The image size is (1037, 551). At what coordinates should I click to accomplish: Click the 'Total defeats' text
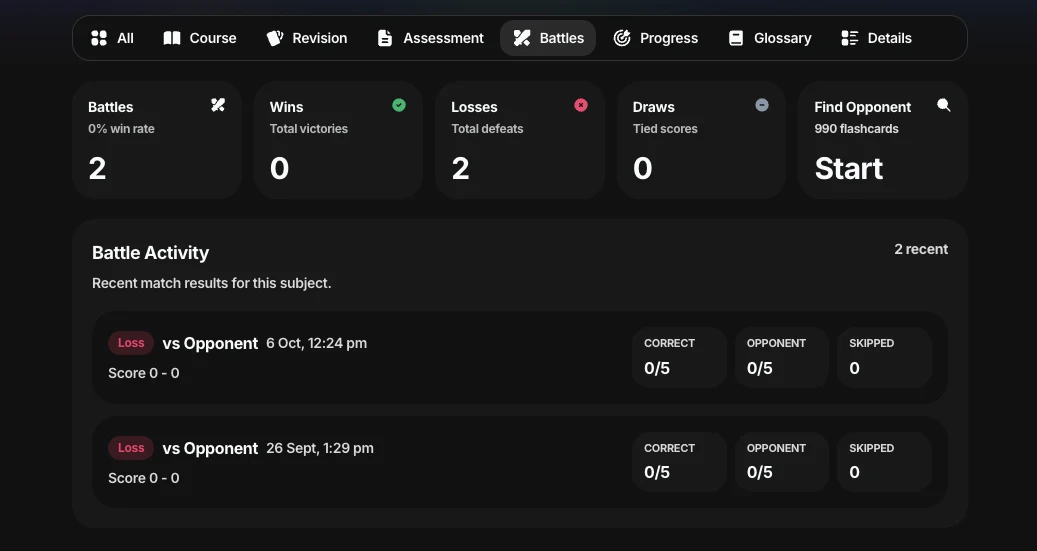tap(487, 129)
